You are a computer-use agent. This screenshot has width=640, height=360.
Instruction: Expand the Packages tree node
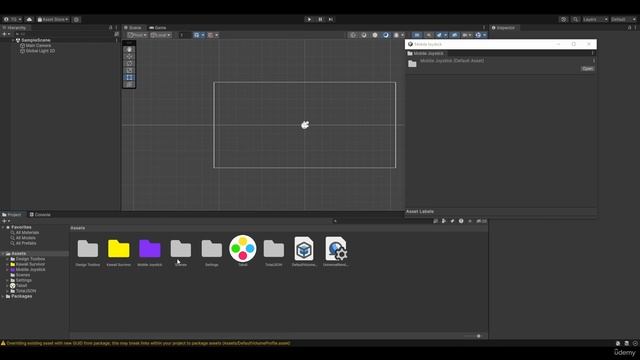point(3,296)
